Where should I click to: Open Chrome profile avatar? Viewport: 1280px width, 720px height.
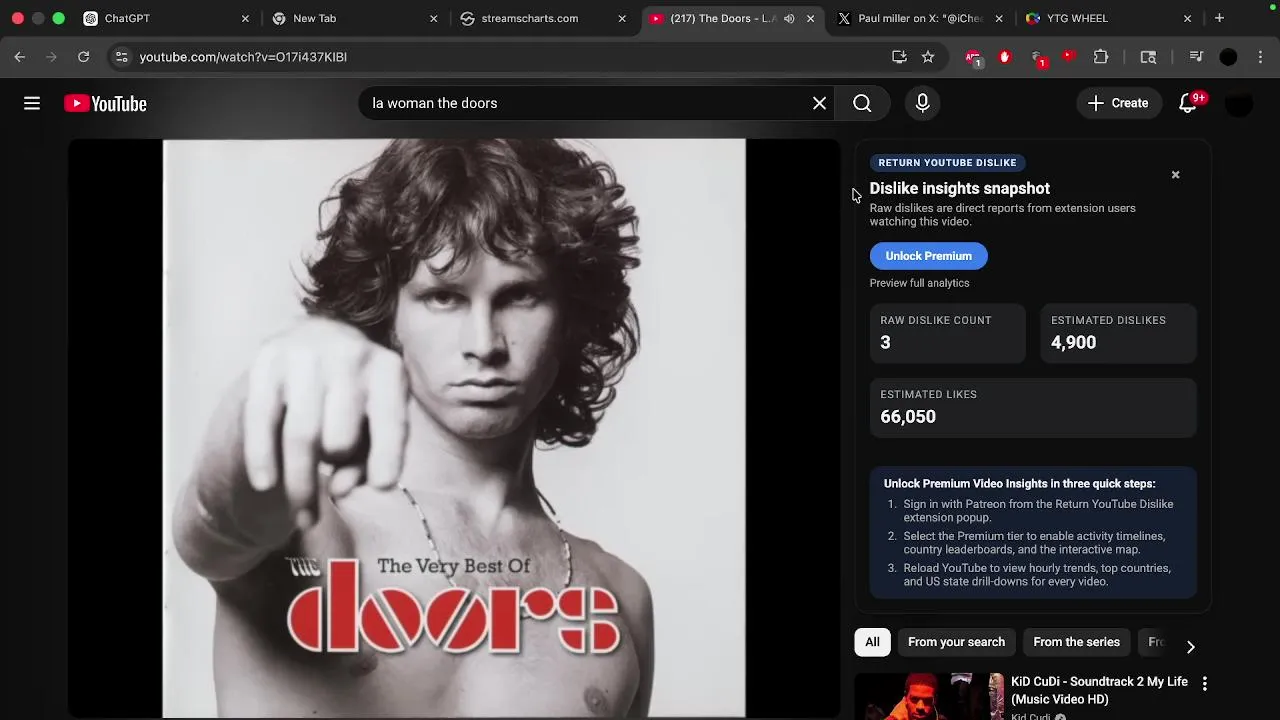1228,57
